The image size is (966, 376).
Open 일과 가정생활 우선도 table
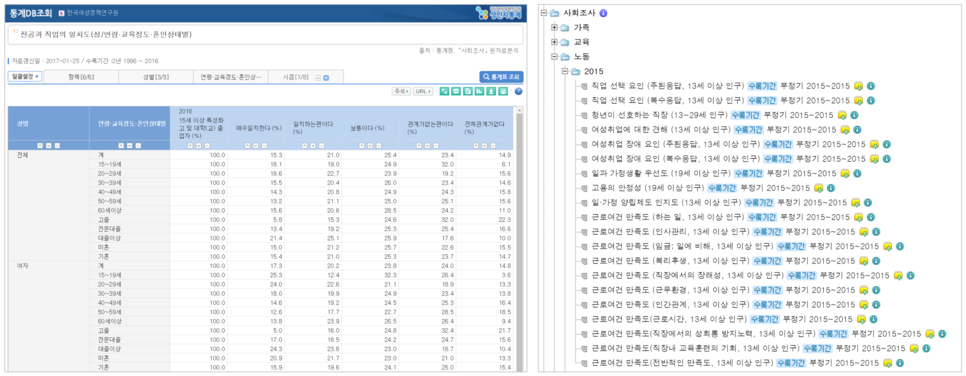661,173
